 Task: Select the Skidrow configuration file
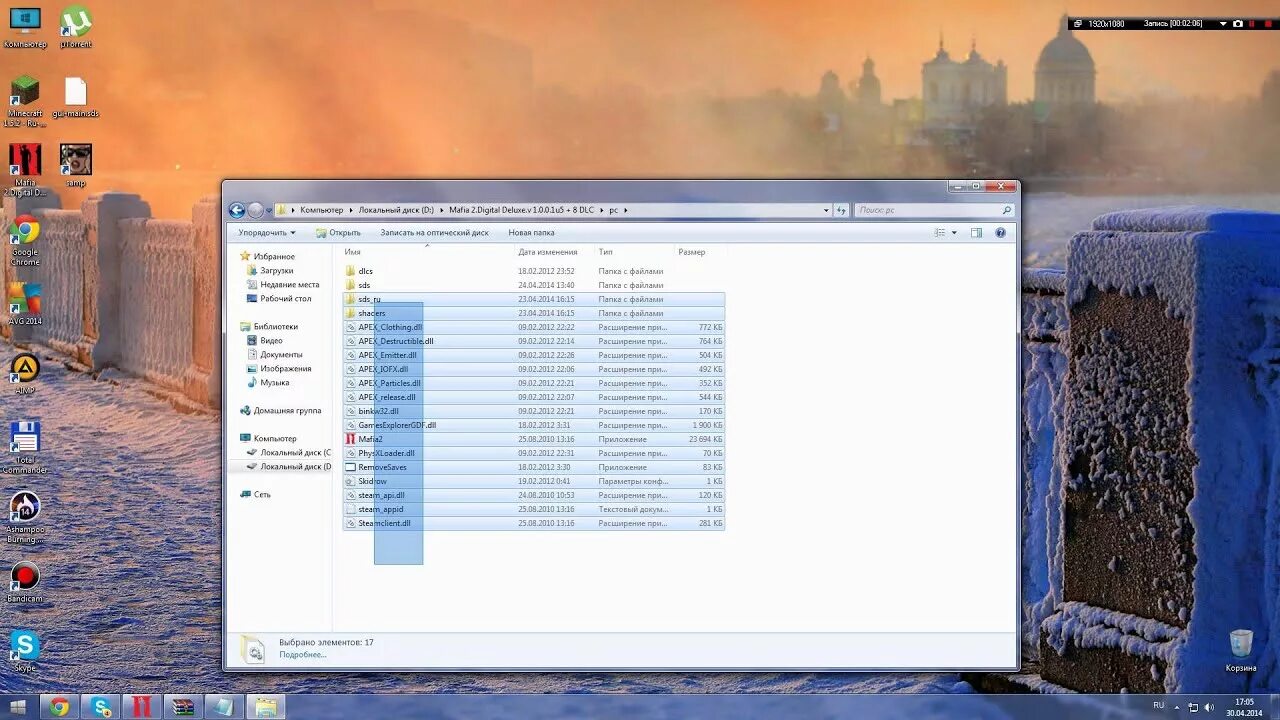[534, 481]
